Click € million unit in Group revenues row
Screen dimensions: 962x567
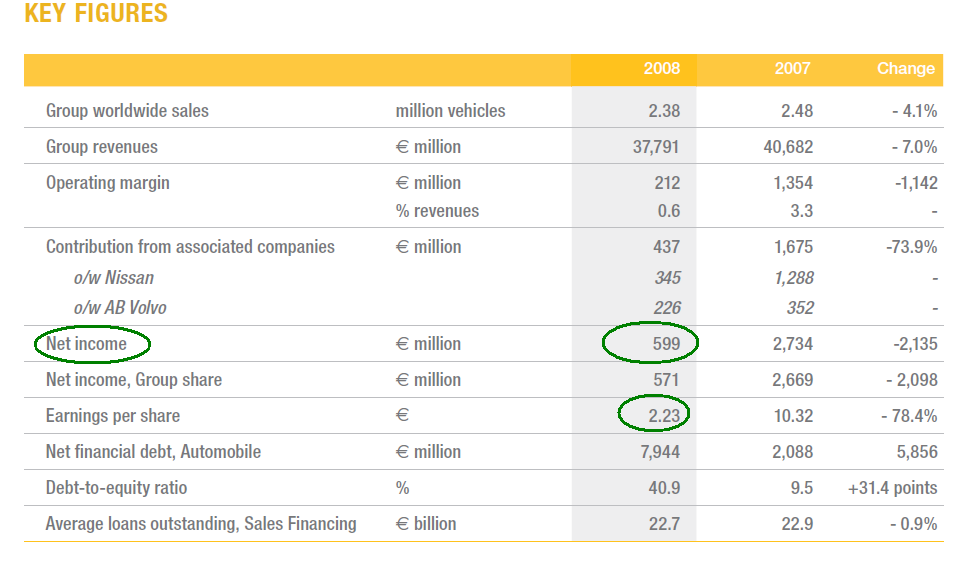[428, 147]
